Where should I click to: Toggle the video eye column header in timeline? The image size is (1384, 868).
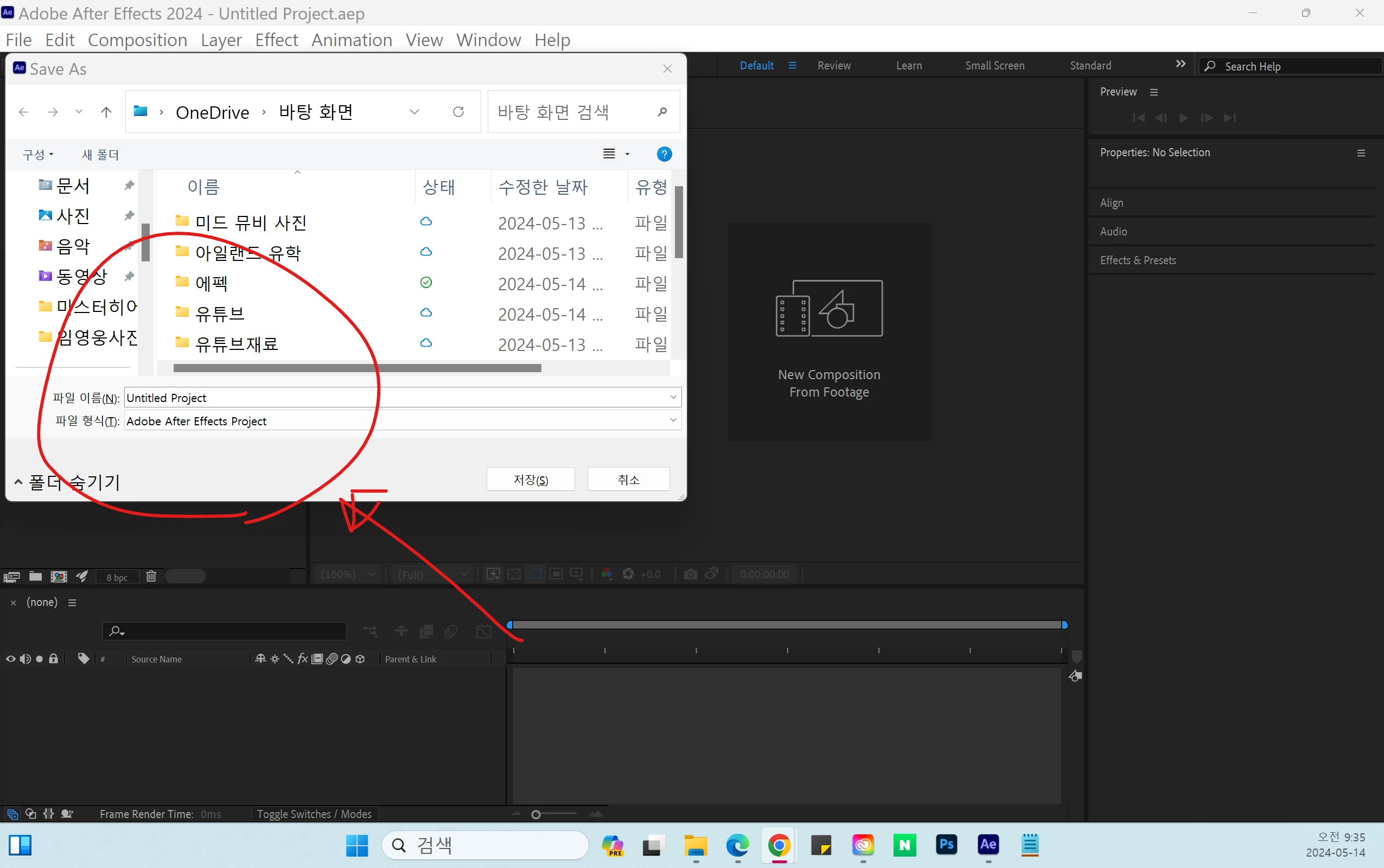(10, 659)
